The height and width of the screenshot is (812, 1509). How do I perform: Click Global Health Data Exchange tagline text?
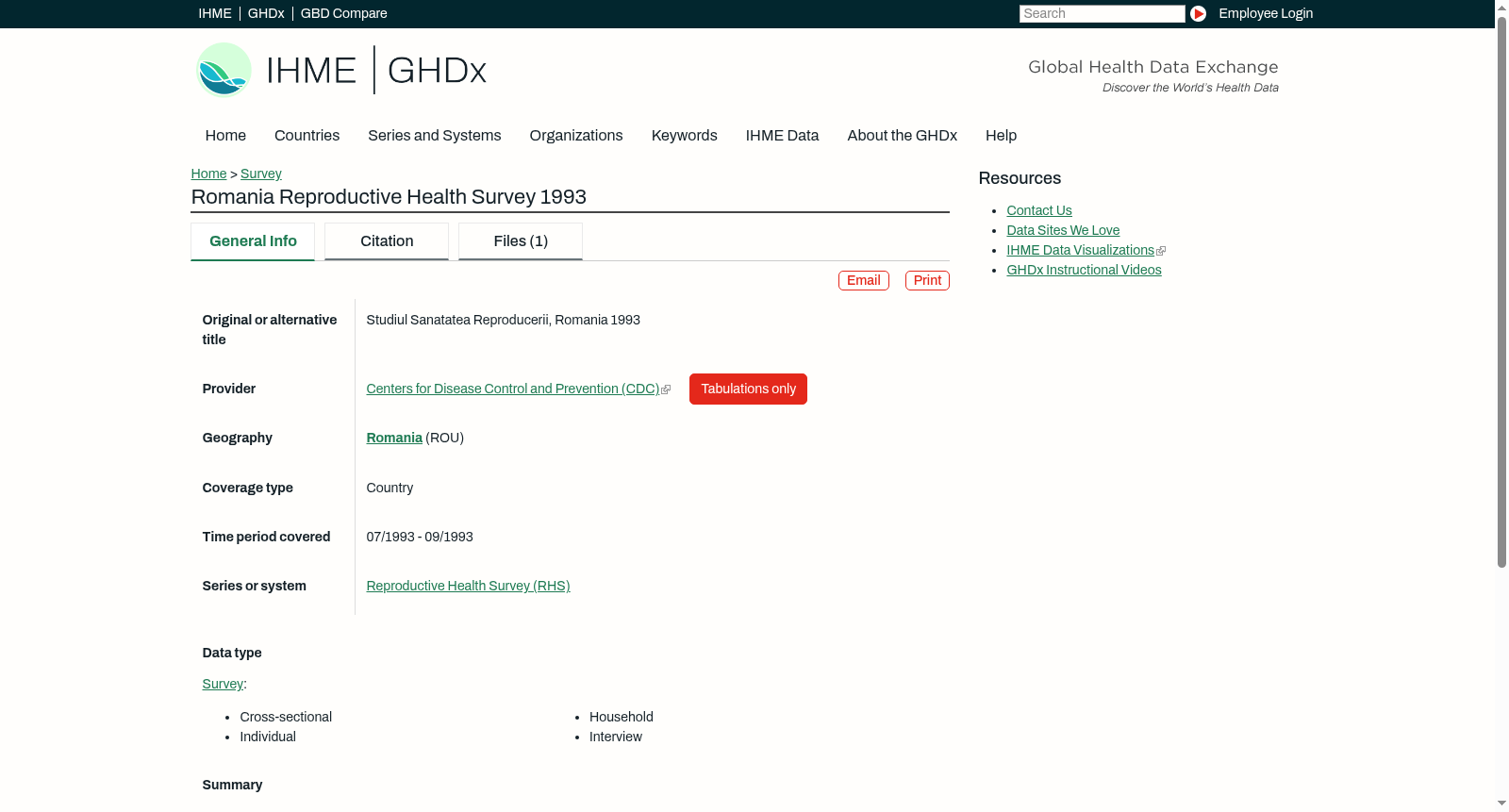pos(1152,67)
